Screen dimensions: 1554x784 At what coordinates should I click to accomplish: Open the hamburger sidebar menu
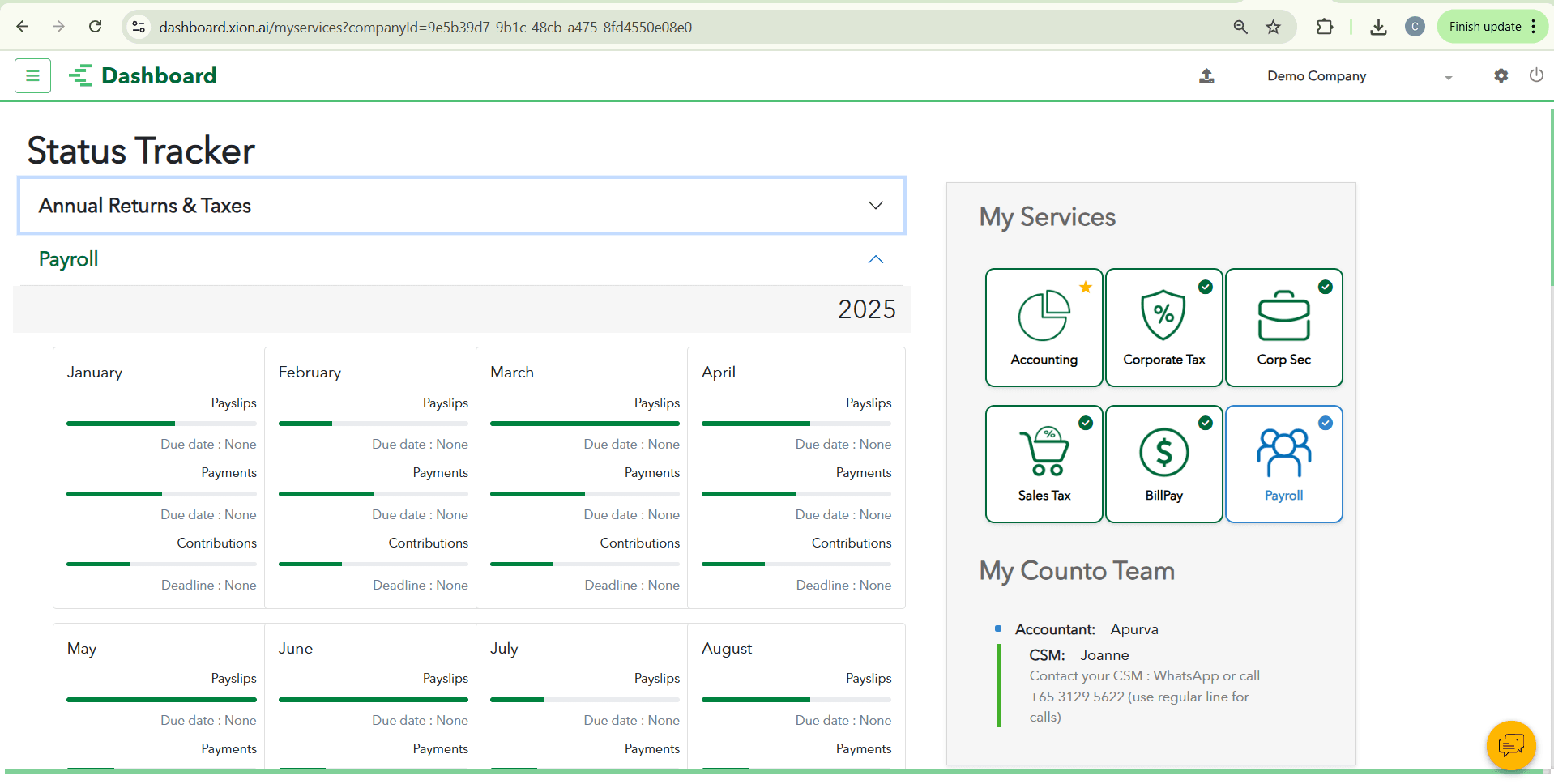click(32, 75)
